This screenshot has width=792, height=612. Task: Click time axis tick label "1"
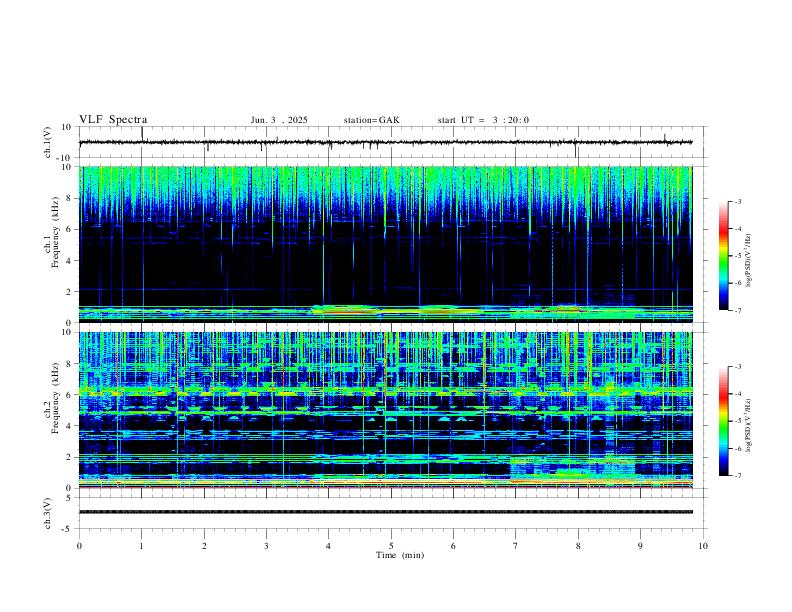pos(141,546)
